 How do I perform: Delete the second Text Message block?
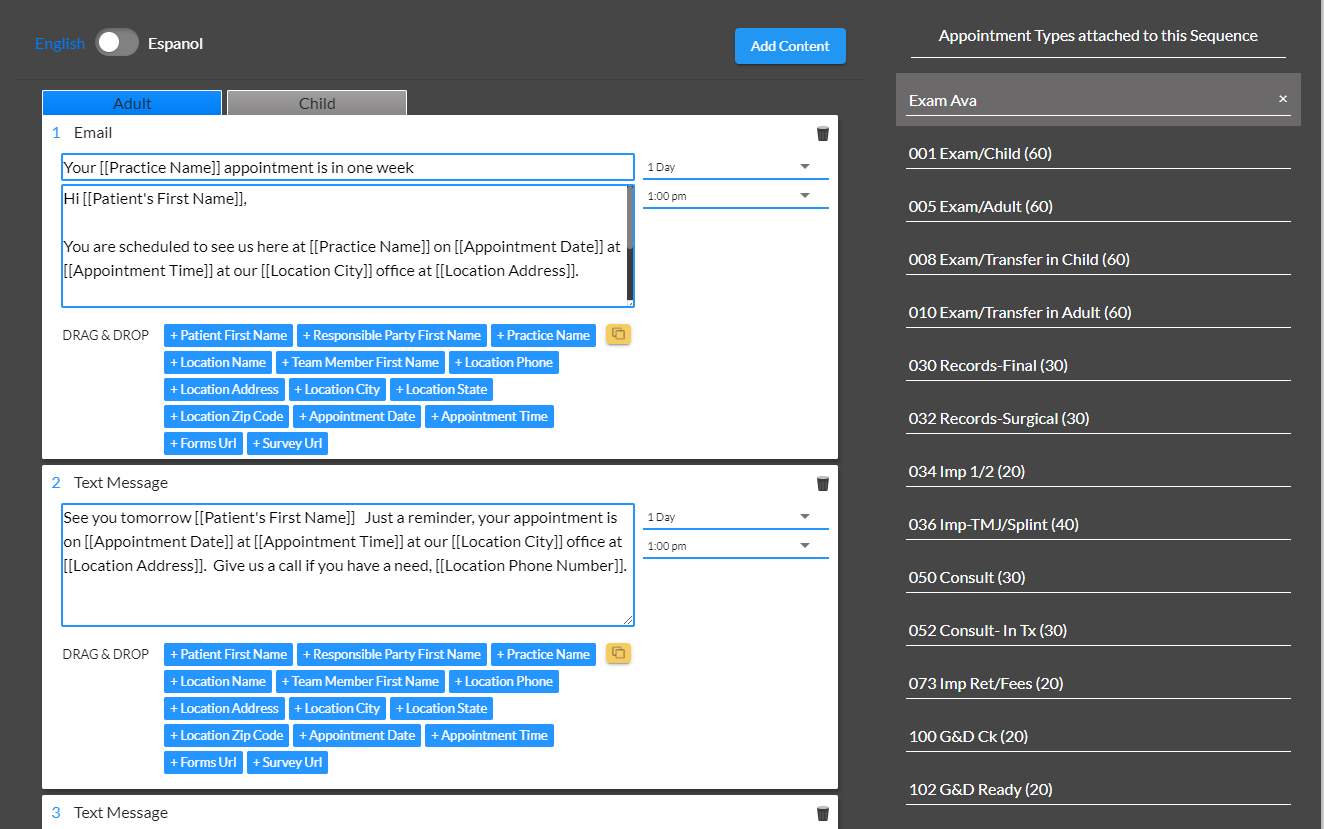point(822,483)
